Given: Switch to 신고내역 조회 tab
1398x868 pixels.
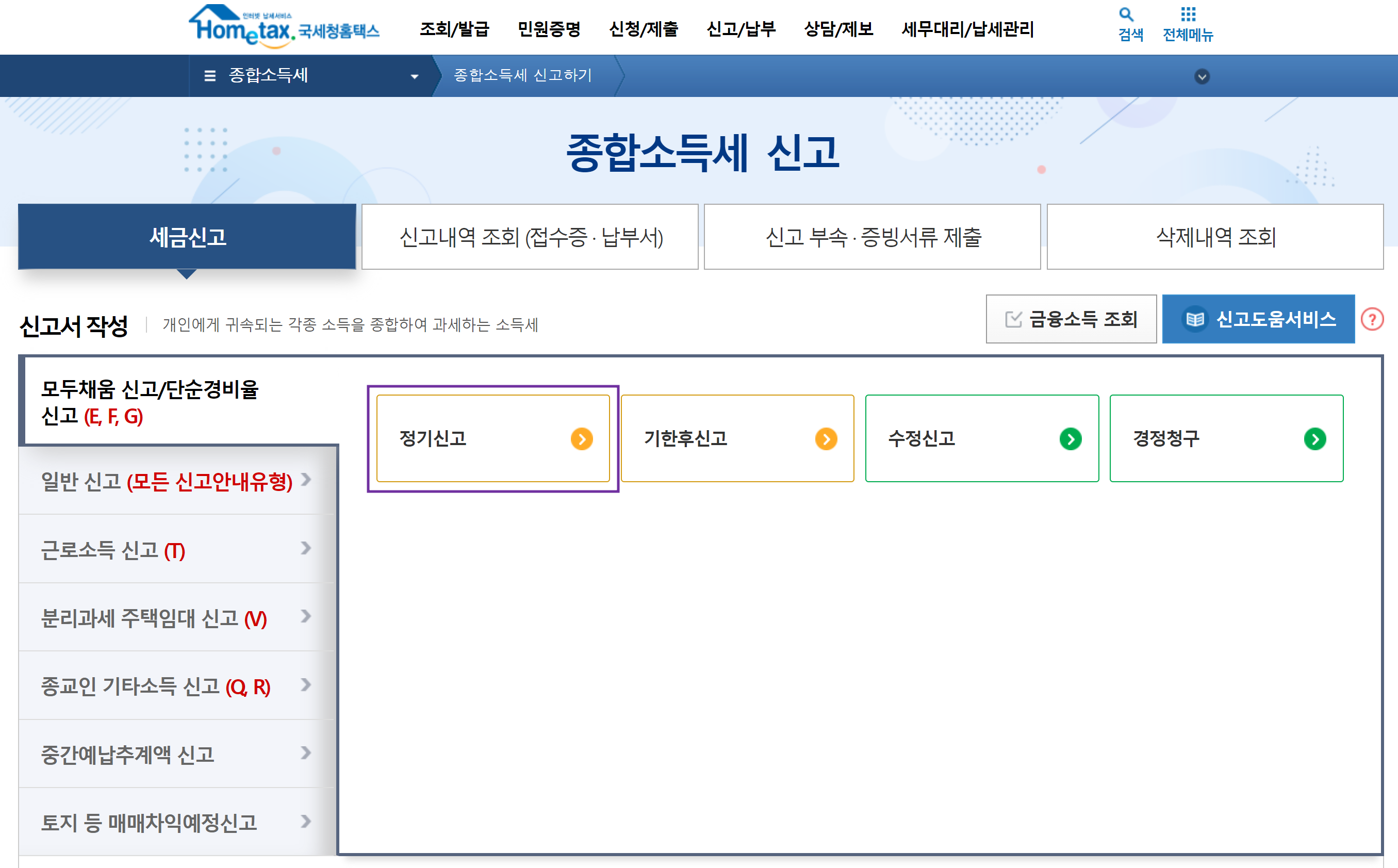Looking at the screenshot, I should 530,237.
